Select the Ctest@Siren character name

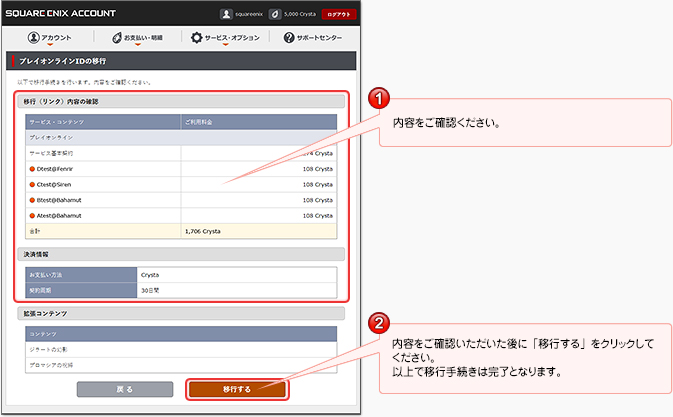point(54,184)
